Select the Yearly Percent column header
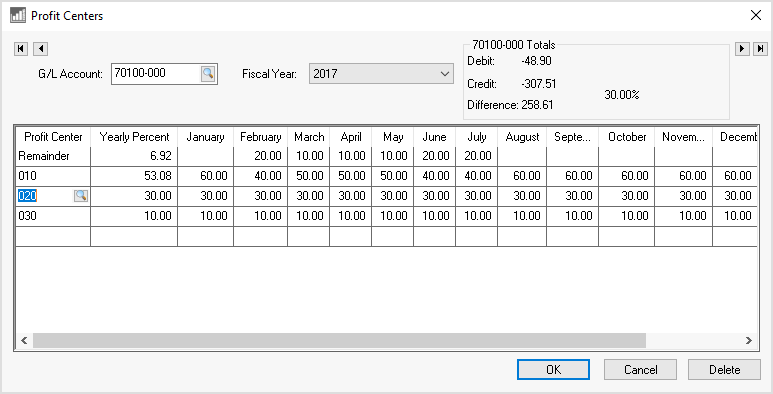 point(134,137)
